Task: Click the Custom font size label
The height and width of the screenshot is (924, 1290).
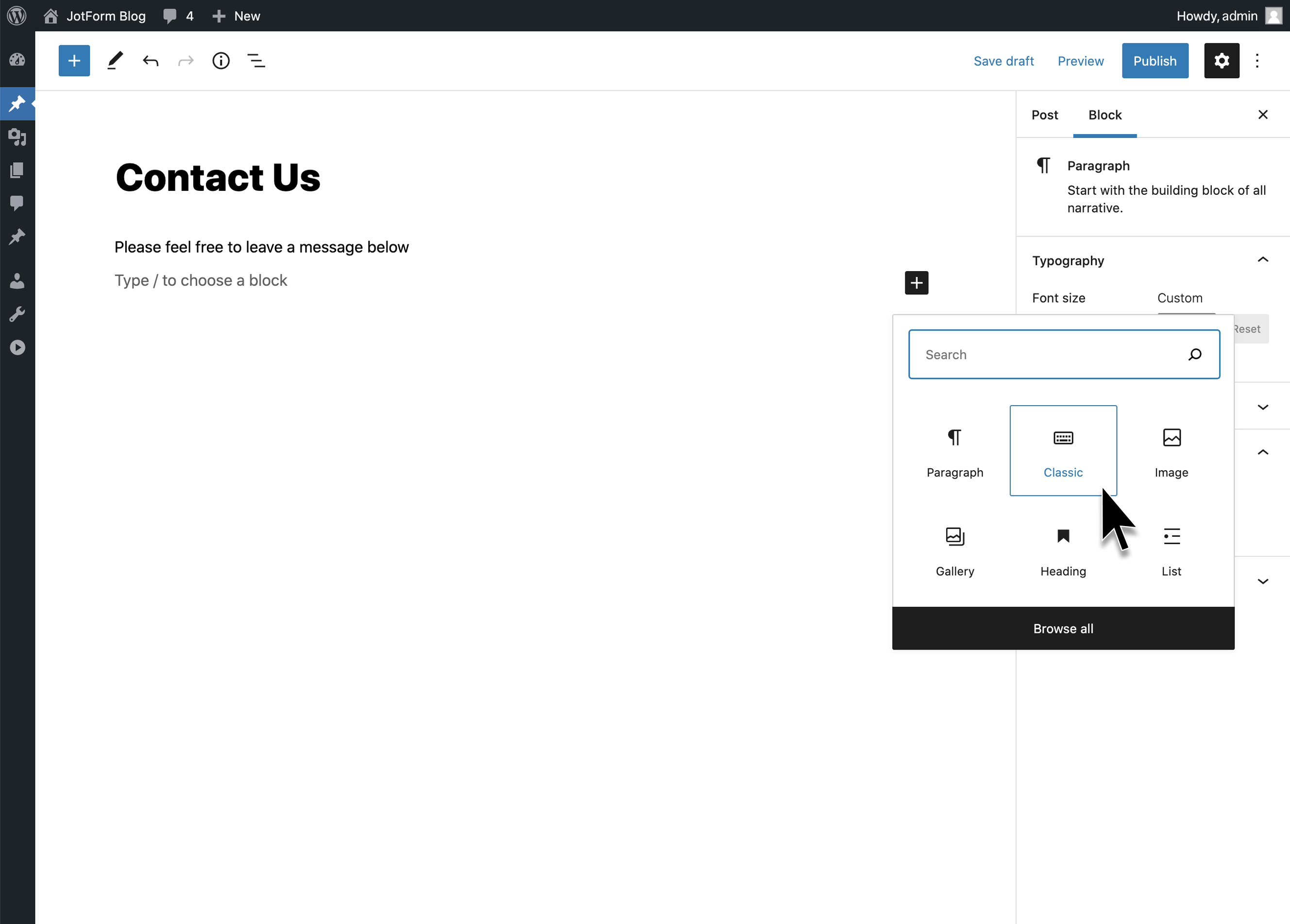Action: coord(1179,298)
